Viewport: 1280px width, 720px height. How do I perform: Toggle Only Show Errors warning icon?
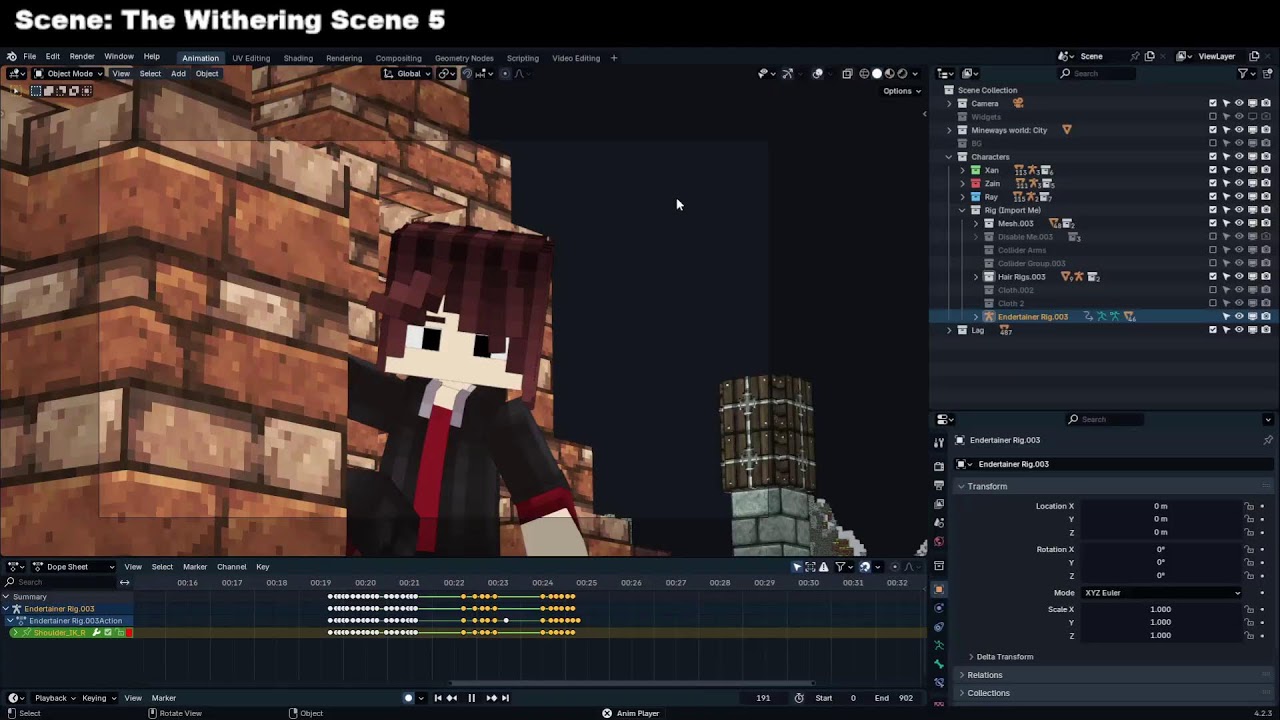click(823, 567)
